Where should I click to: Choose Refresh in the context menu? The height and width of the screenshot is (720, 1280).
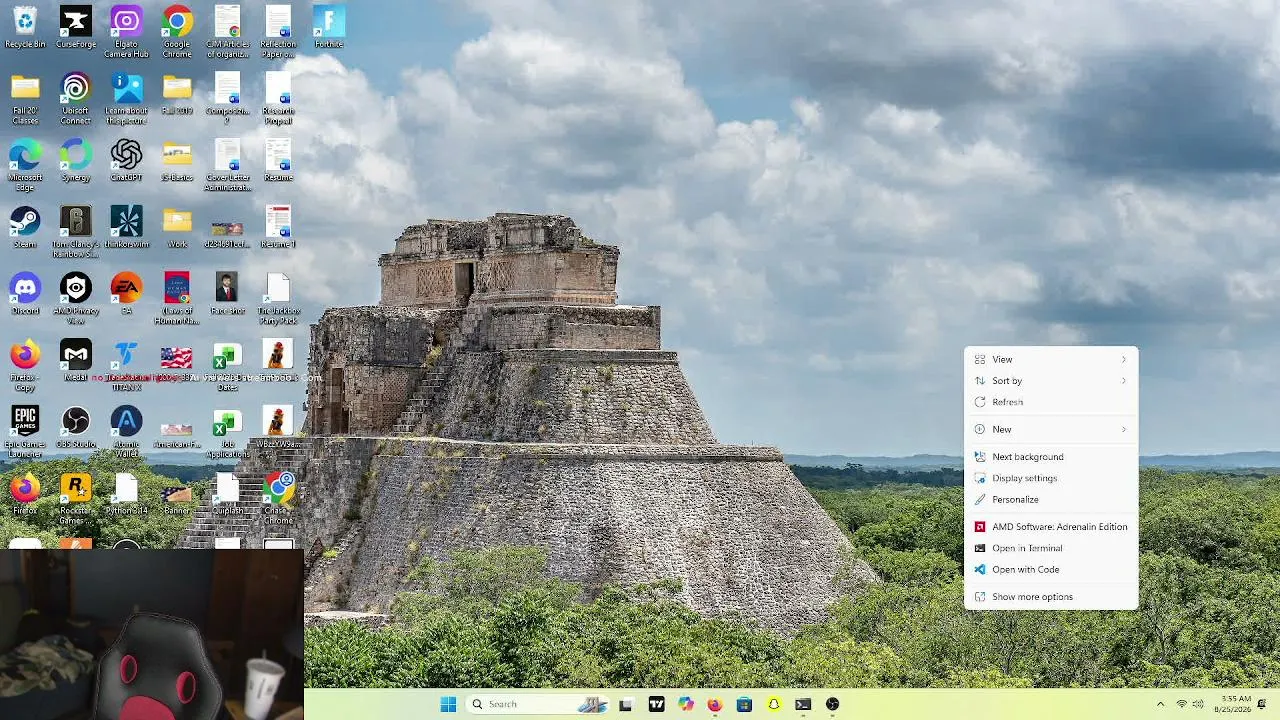click(1051, 402)
